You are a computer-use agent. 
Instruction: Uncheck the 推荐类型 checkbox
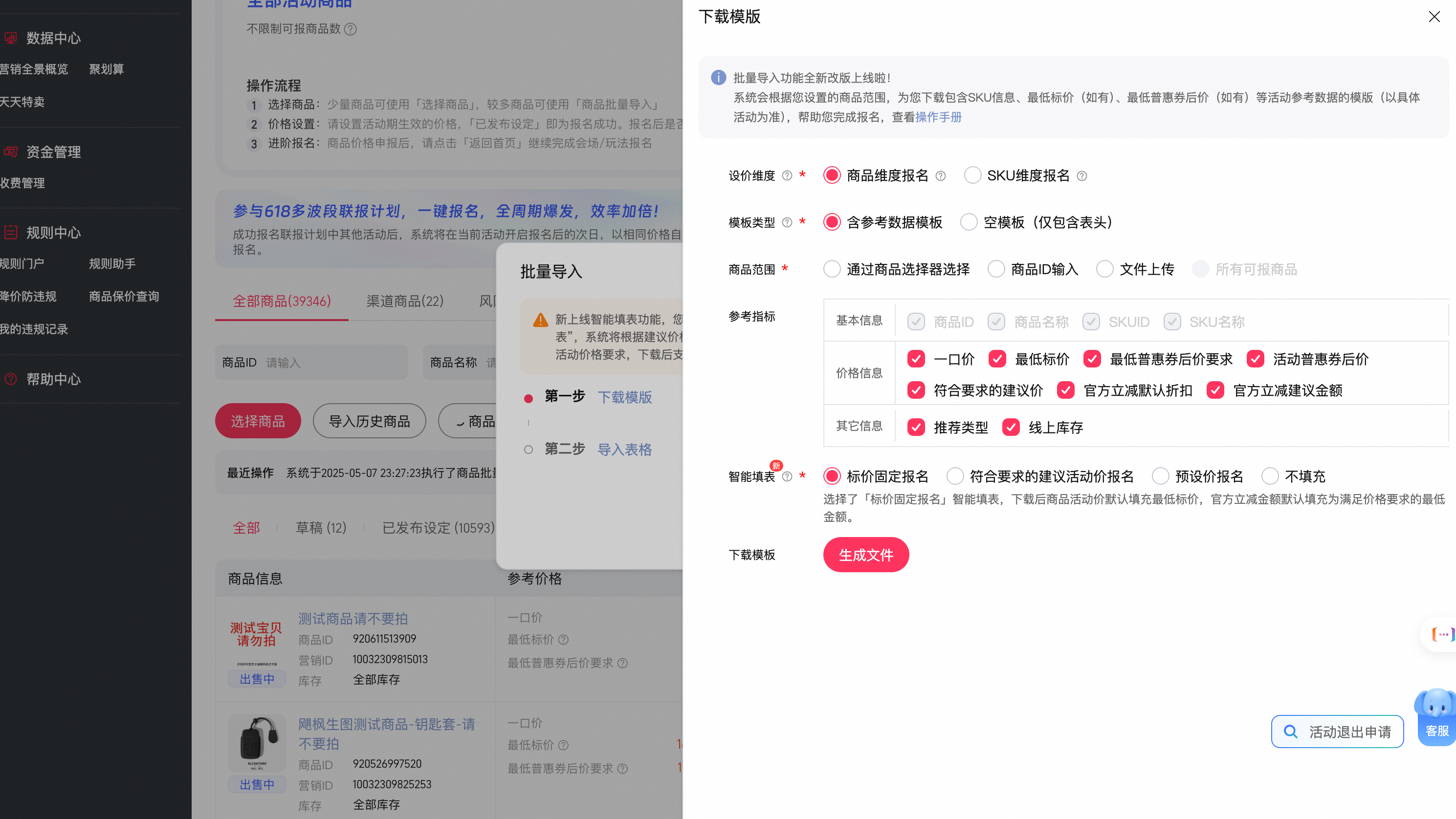[916, 428]
